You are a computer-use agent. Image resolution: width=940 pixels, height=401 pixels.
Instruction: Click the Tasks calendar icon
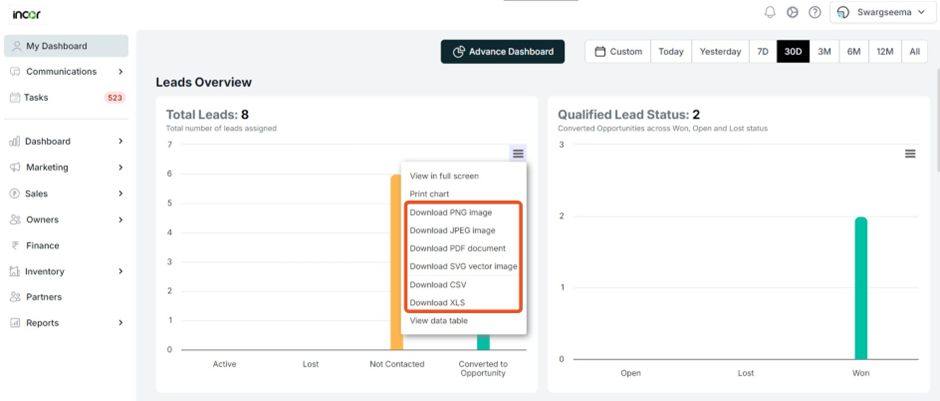(15, 97)
